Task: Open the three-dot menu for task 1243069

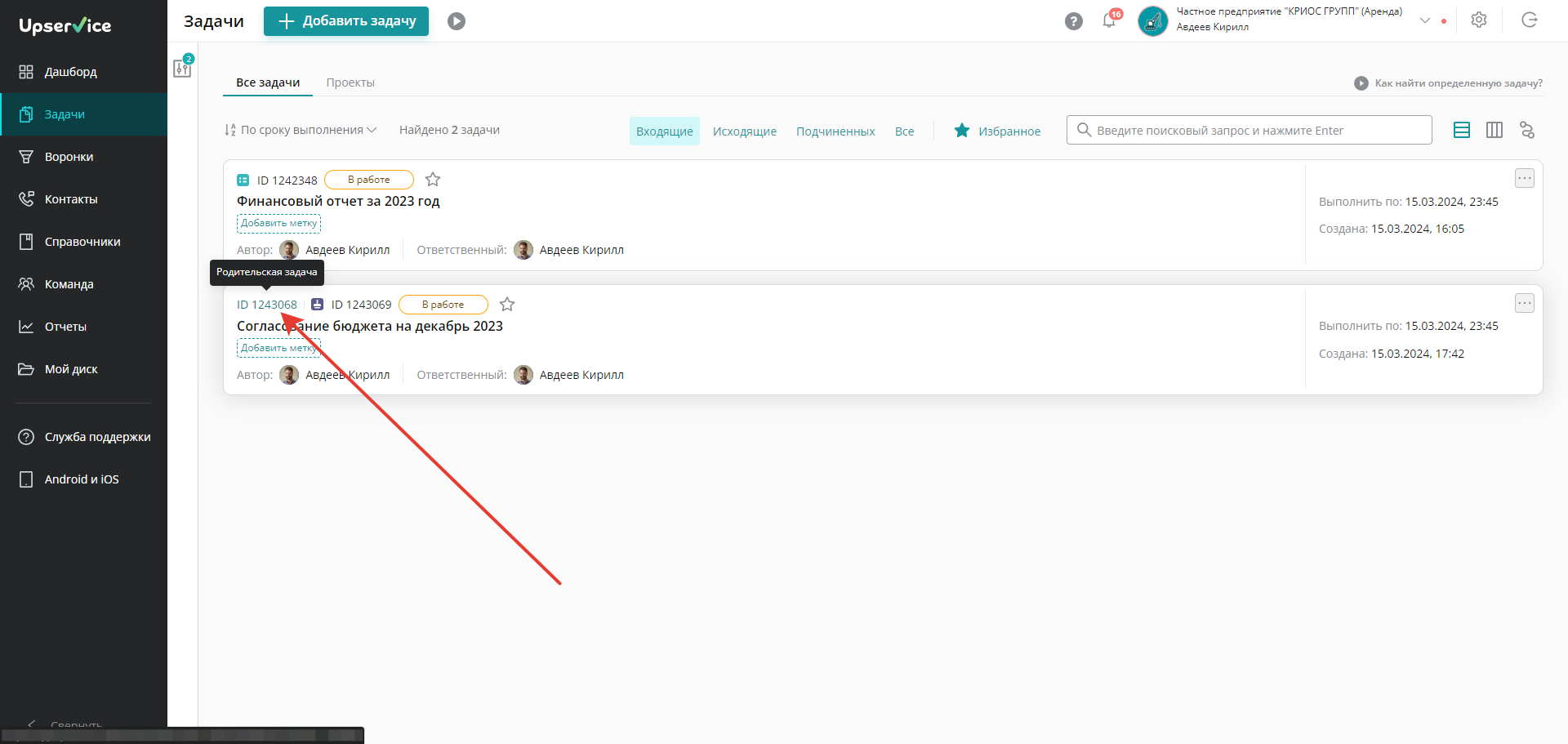Action: pos(1525,303)
